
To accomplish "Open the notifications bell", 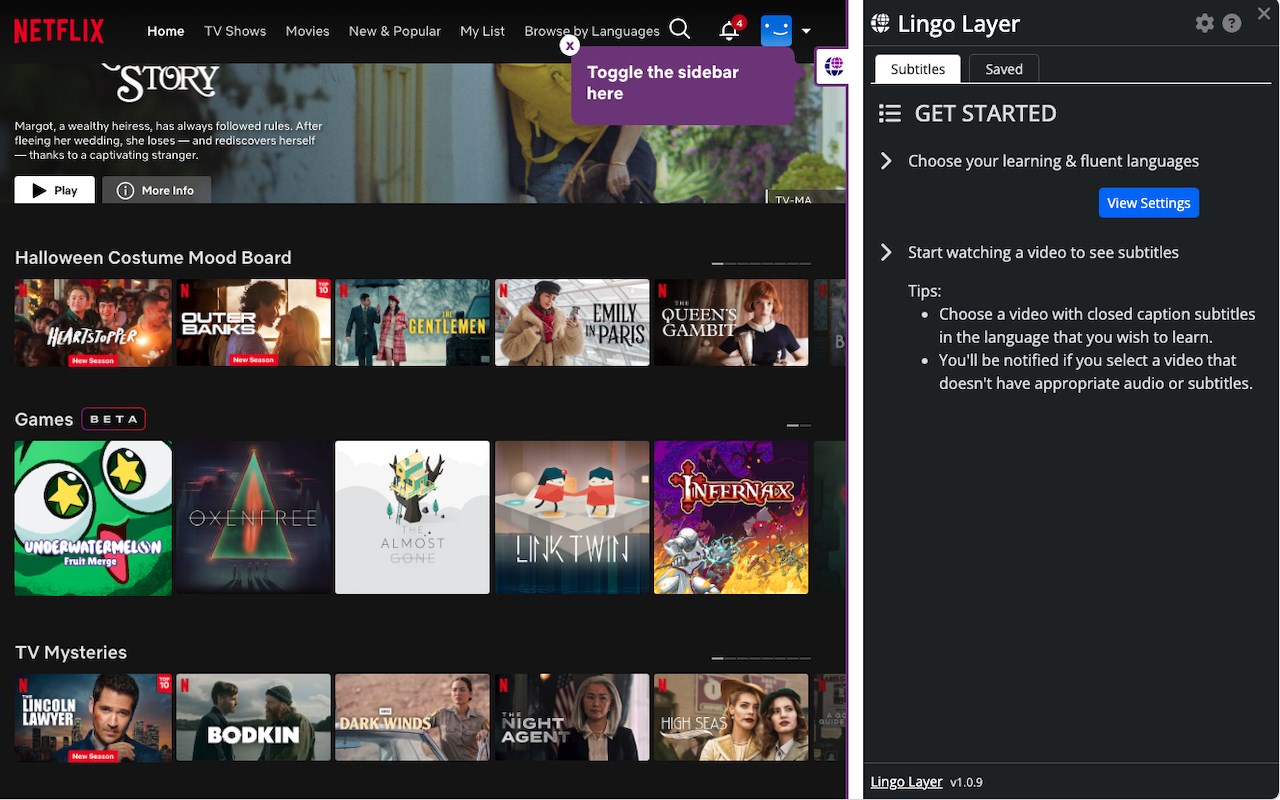I will click(730, 30).
